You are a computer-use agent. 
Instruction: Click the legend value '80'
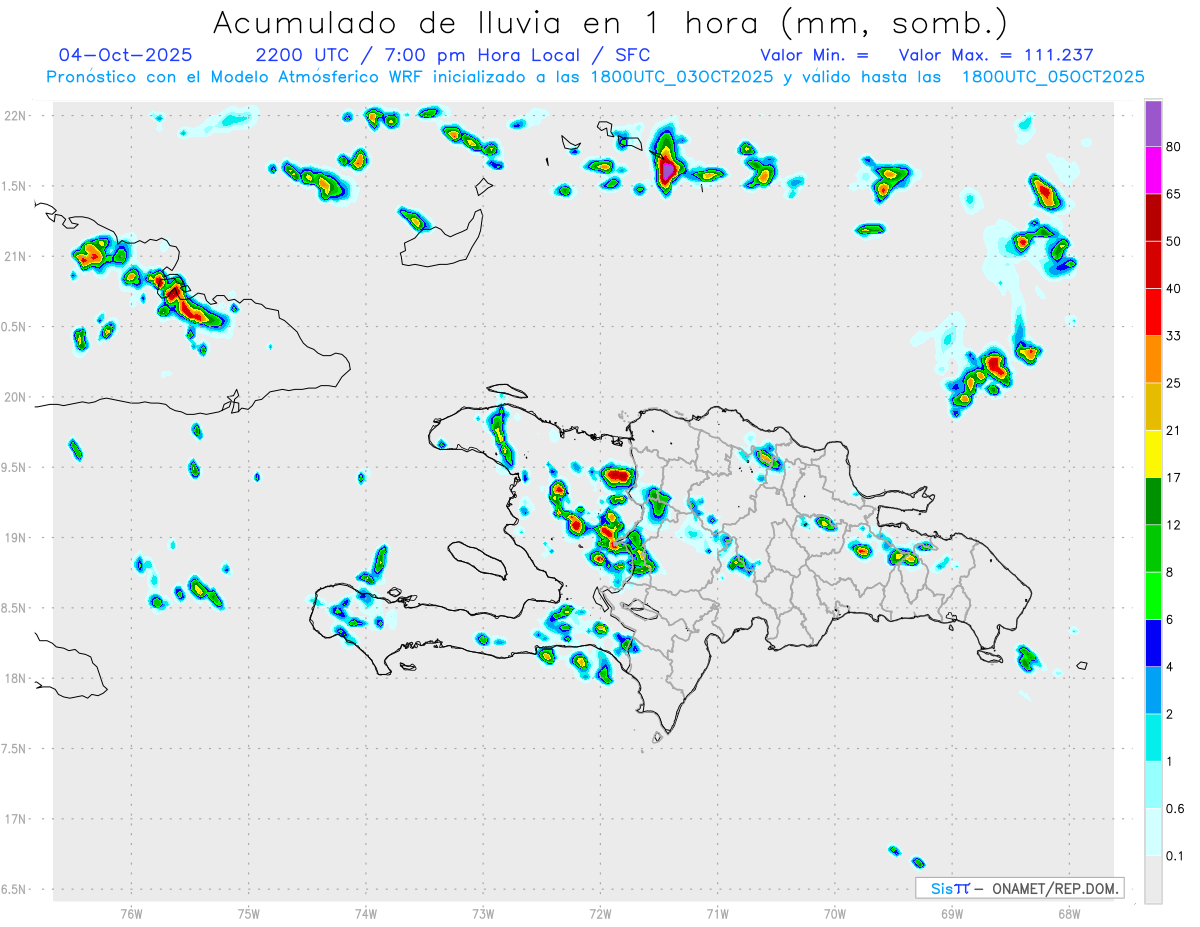pos(1174,148)
